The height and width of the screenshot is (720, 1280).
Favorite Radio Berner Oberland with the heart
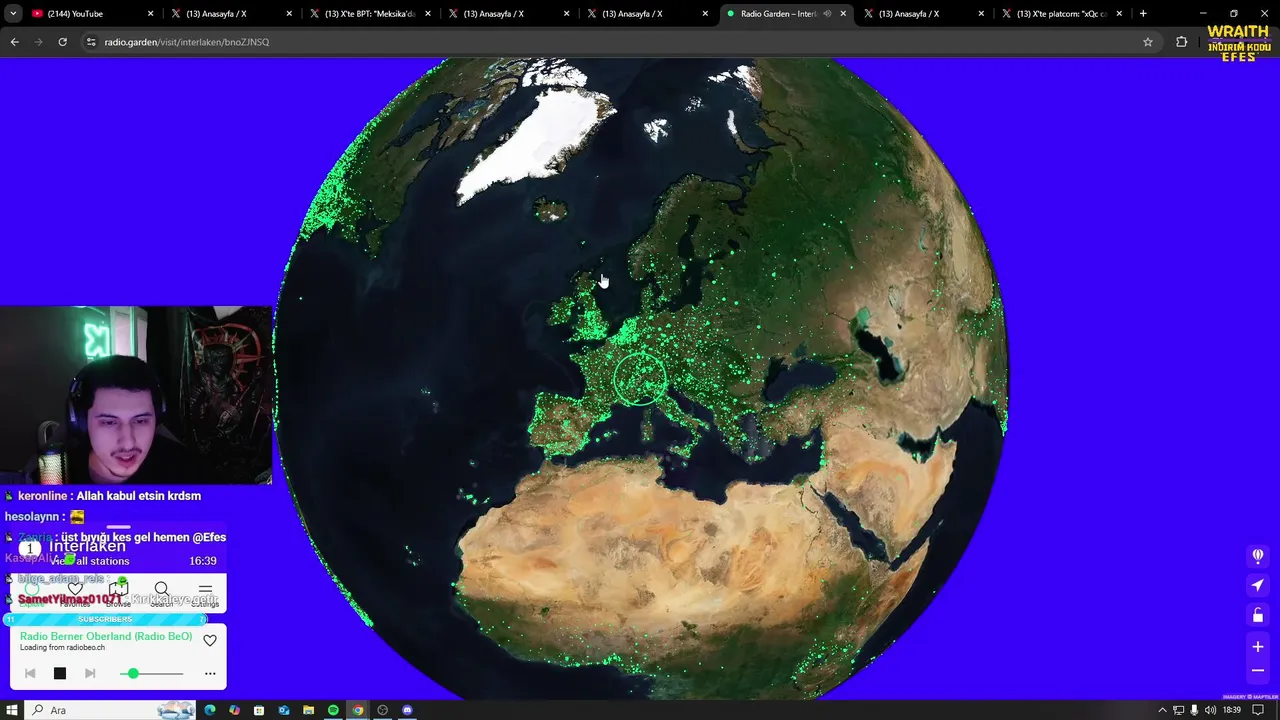pyautogui.click(x=210, y=641)
